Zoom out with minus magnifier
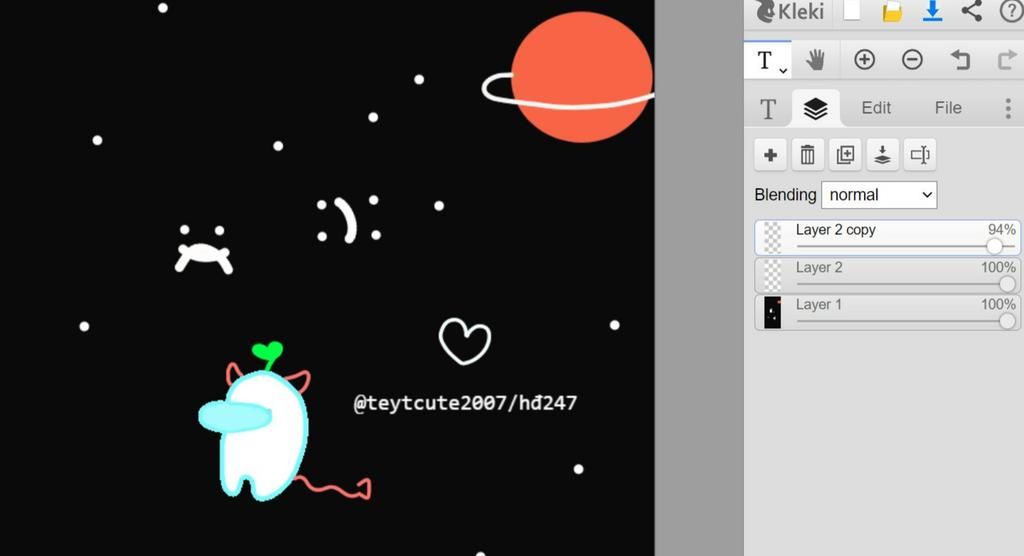This screenshot has height=556, width=1024. (x=912, y=60)
